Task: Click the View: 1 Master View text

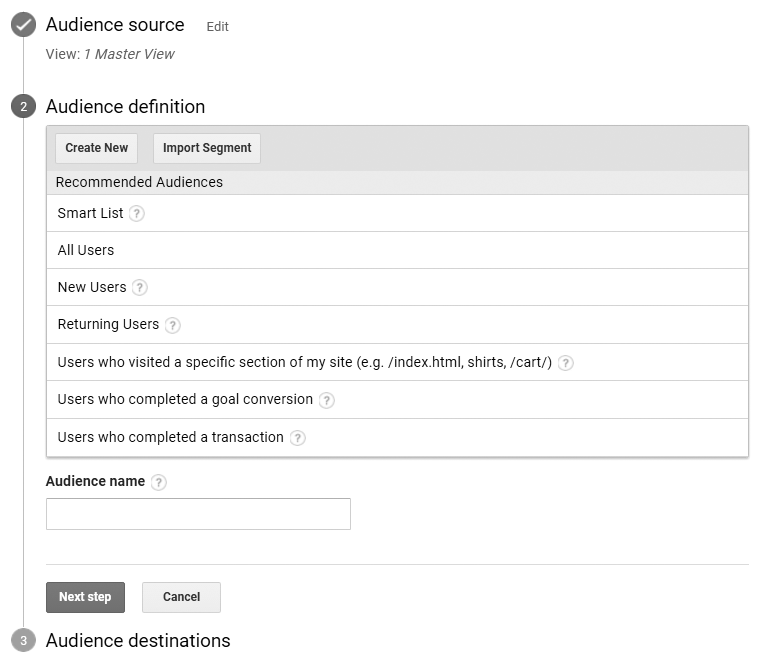Action: 110,54
